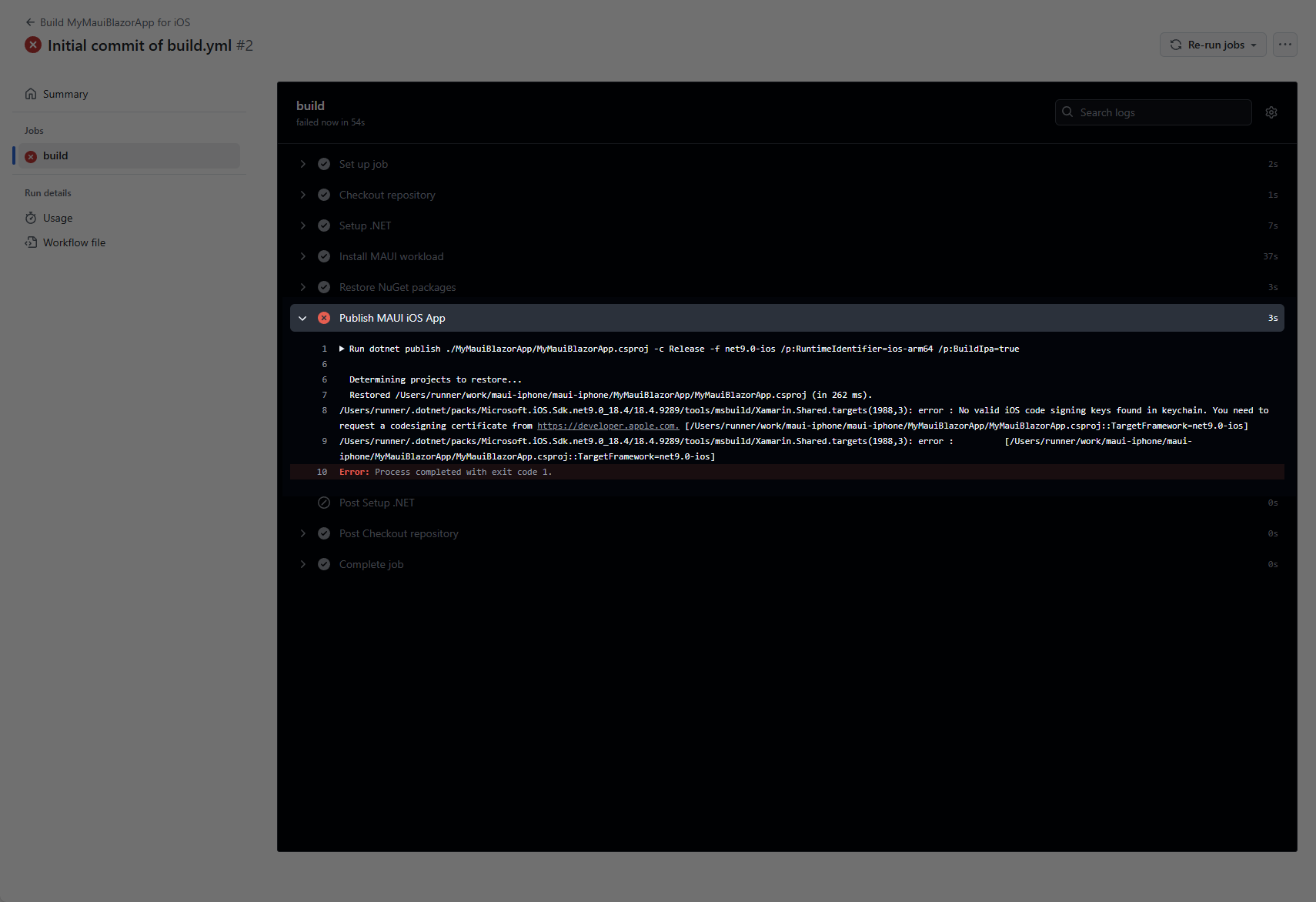
Task: Click the Set up job step label
Action: [x=363, y=164]
